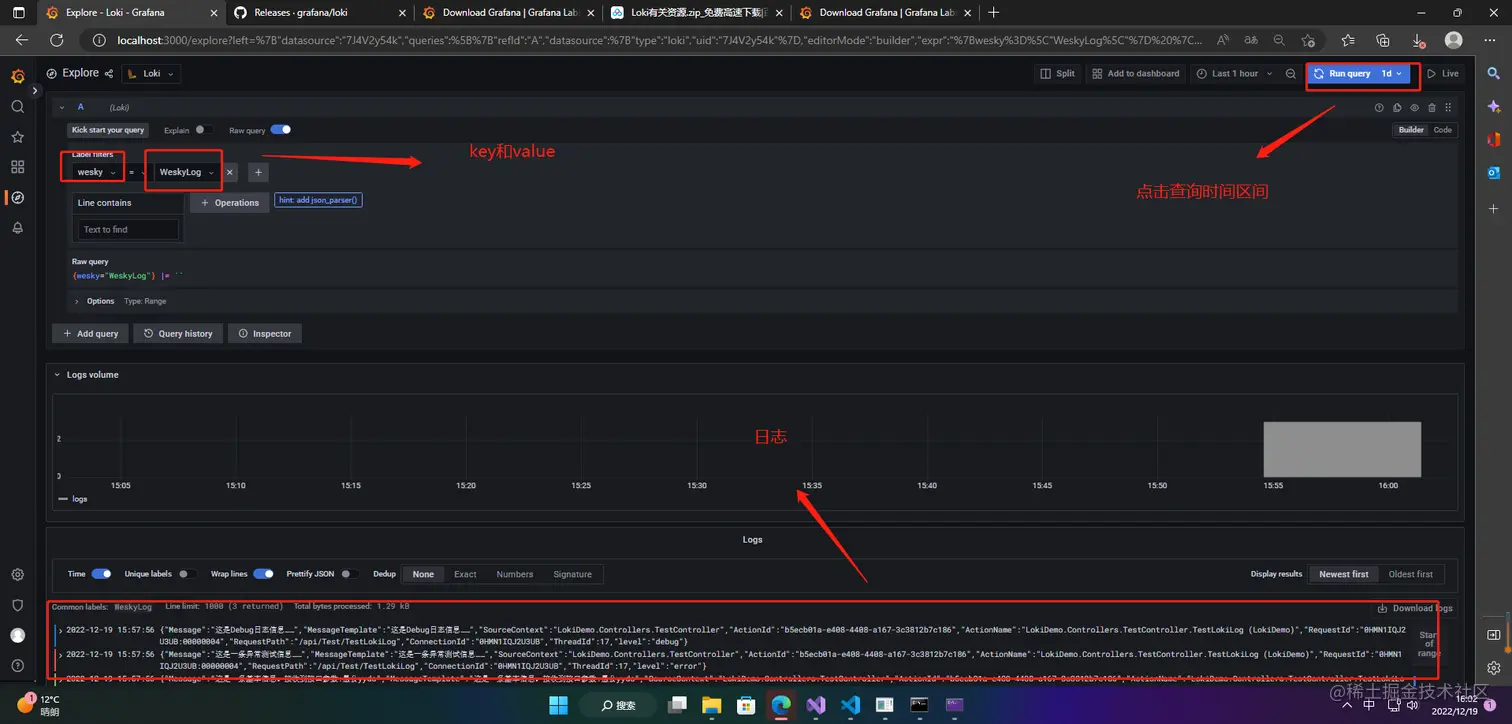Click Add to dashboard button
Screen dimensions: 1512x724
(1136, 73)
